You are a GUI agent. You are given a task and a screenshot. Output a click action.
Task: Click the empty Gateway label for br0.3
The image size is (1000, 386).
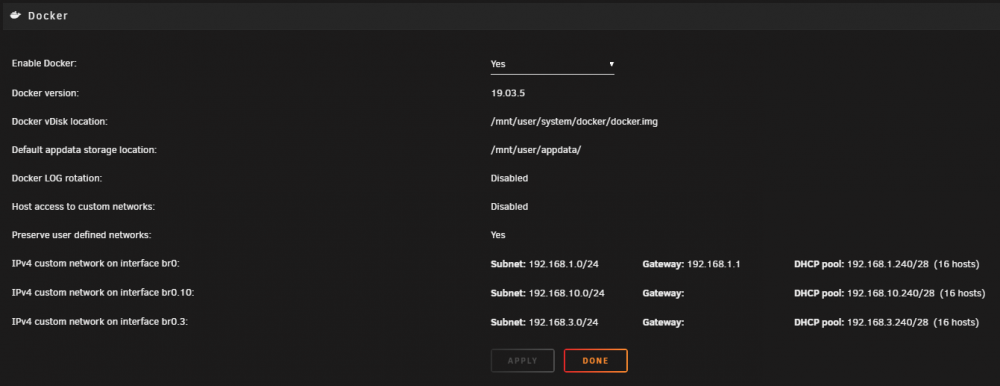click(x=663, y=322)
